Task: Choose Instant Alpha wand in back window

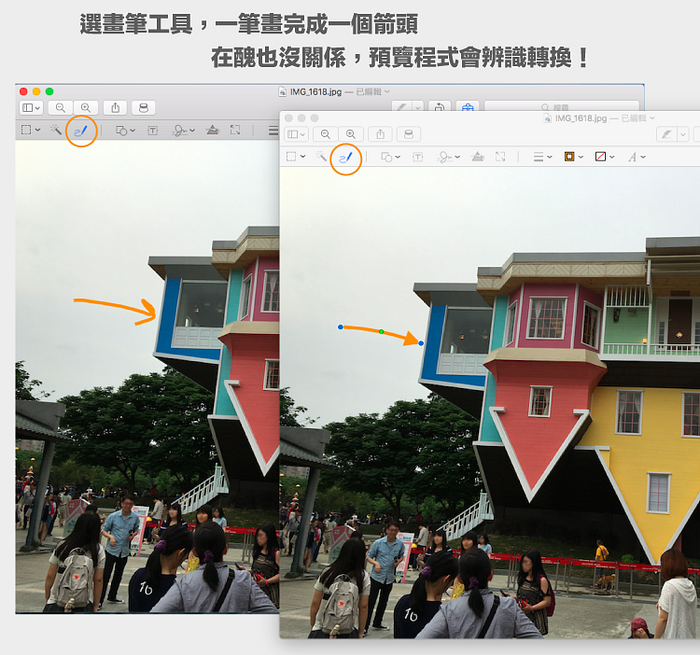Action: [56, 130]
